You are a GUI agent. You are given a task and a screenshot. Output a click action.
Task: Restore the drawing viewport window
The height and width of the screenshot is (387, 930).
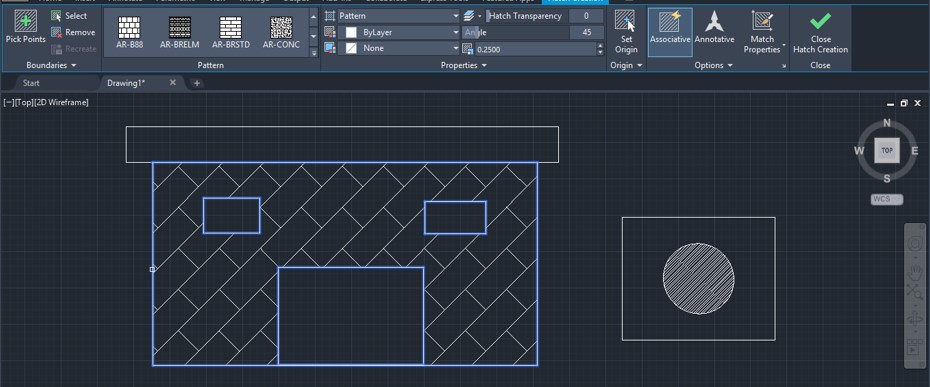903,103
